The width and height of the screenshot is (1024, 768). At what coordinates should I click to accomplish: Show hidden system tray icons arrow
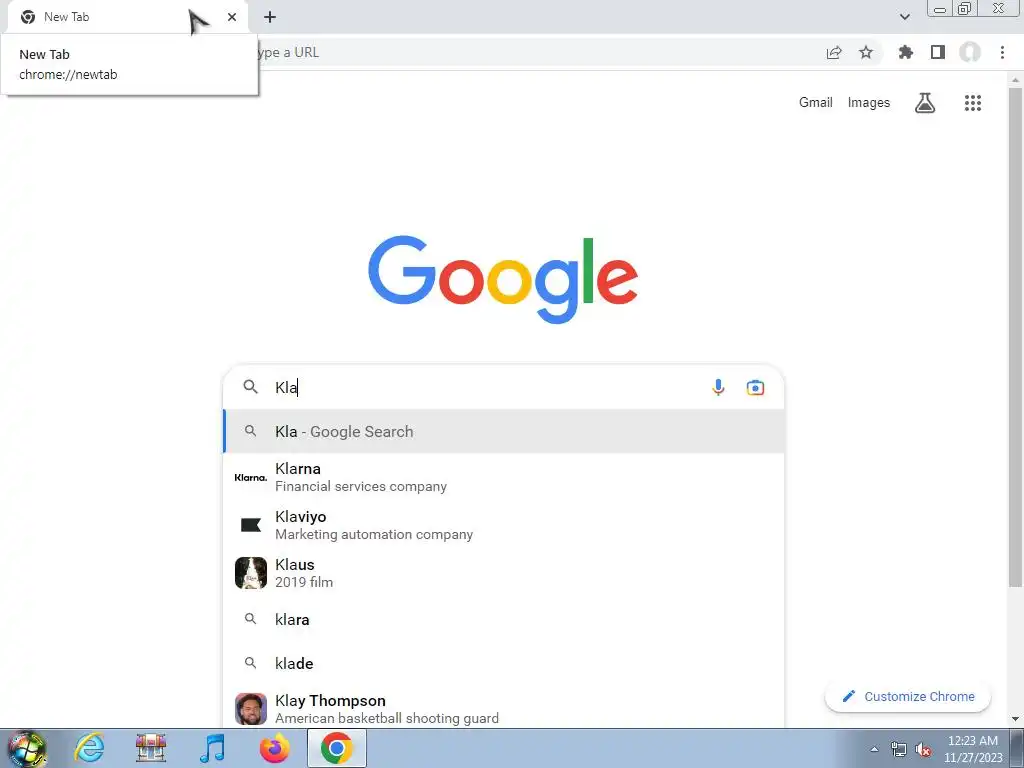[874, 749]
